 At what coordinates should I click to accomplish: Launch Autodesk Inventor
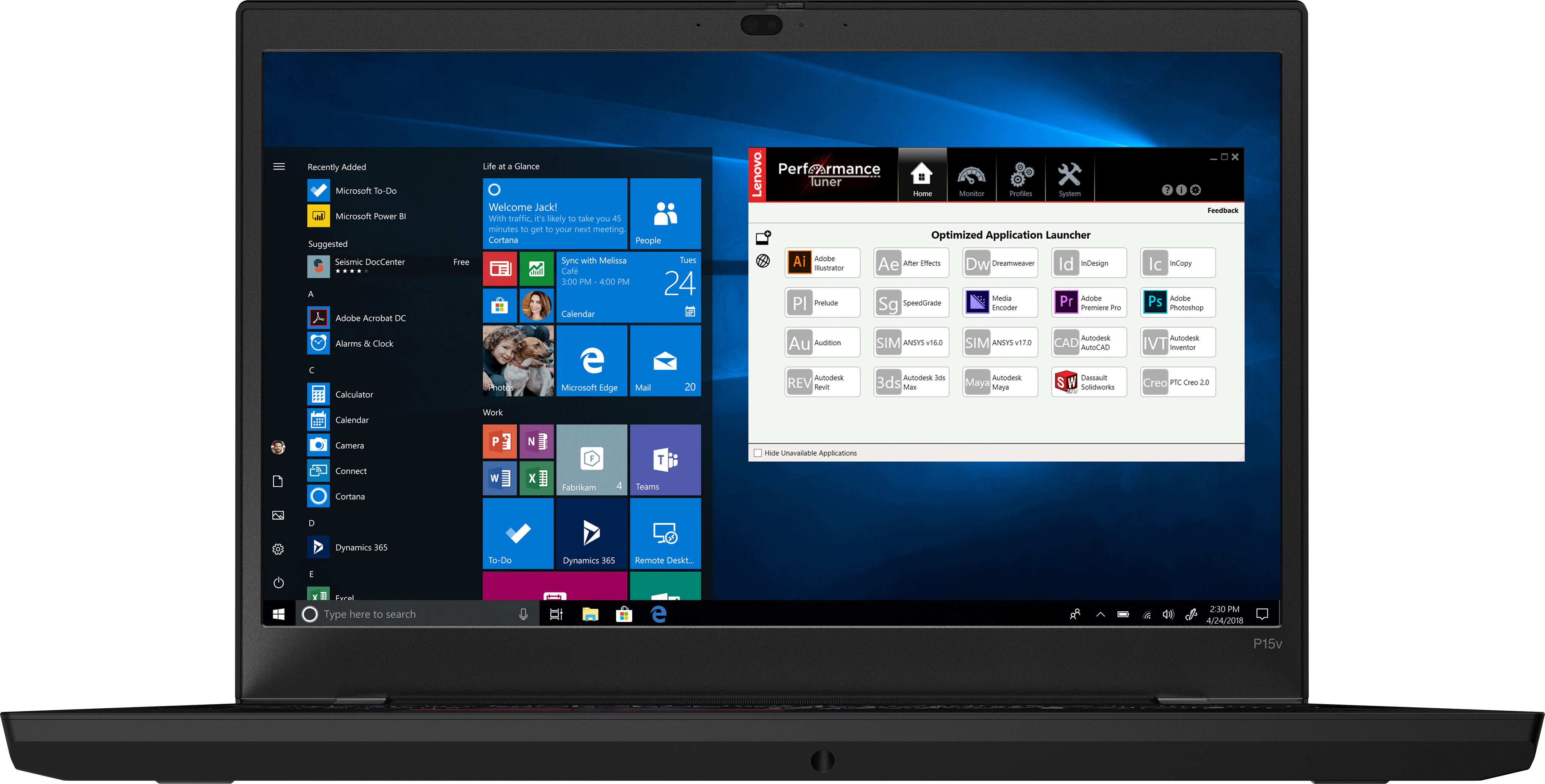(x=1177, y=342)
